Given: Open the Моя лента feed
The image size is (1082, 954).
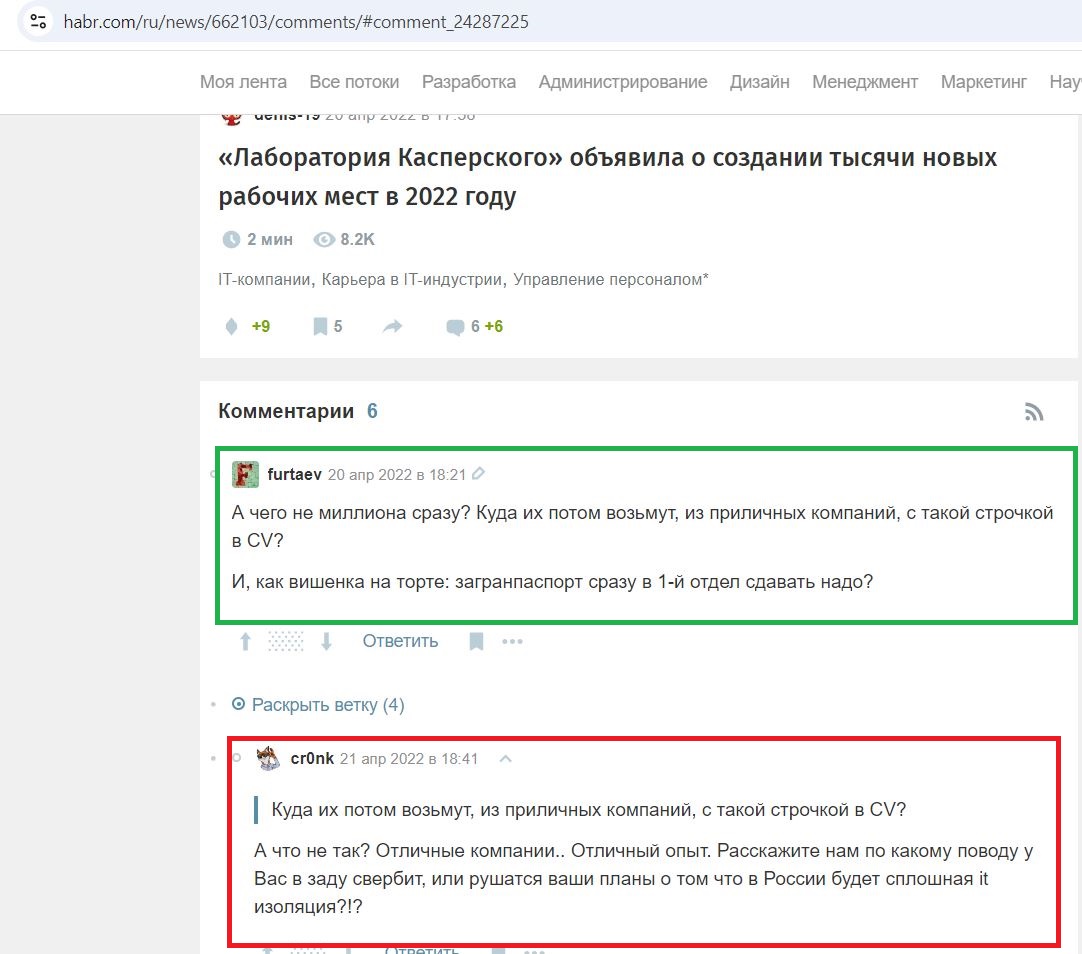Looking at the screenshot, I should click(x=244, y=82).
